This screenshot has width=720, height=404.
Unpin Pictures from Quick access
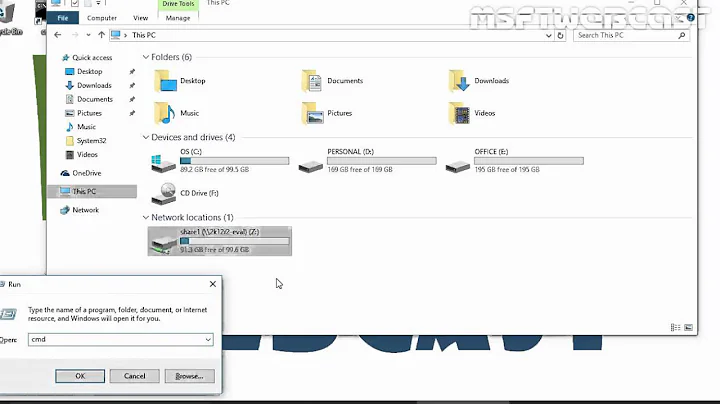pos(132,113)
